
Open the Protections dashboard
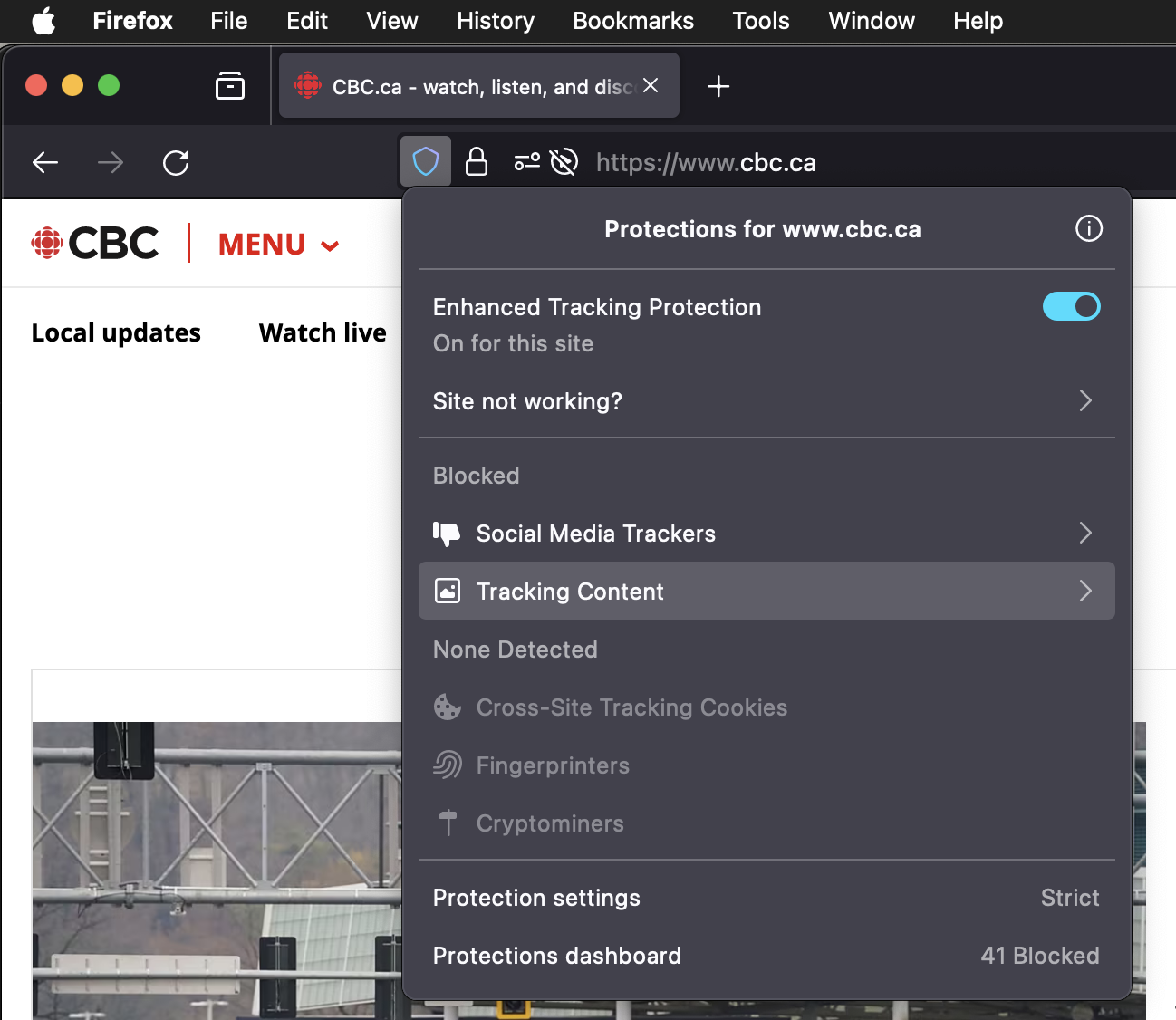pos(766,956)
